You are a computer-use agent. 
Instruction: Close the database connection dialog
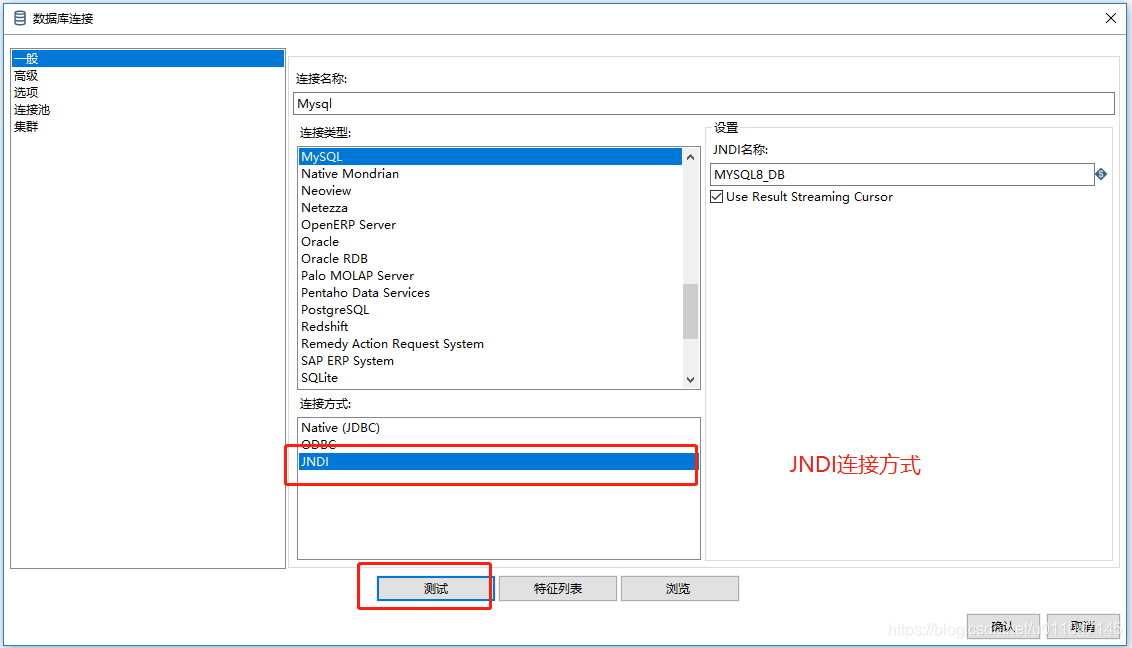[x=1110, y=18]
